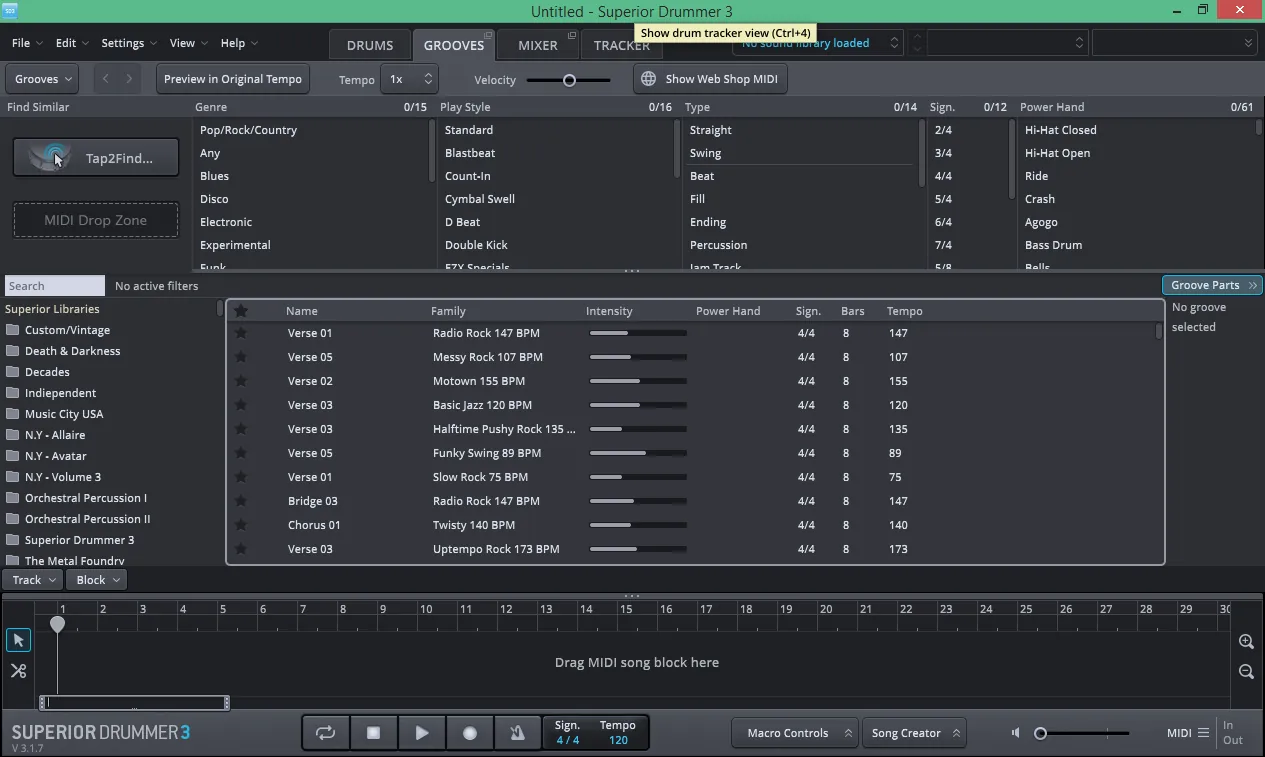Expand the Macro Controls panel
The height and width of the screenshot is (757, 1265).
[795, 733]
